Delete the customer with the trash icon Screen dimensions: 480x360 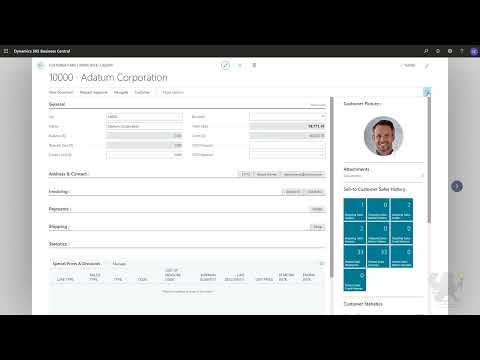point(254,65)
